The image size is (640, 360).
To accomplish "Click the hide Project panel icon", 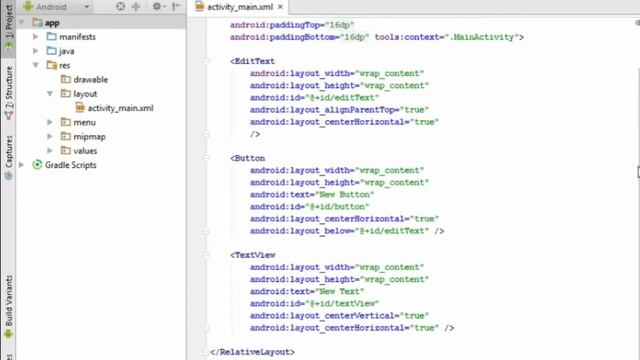I will pyautogui.click(x=176, y=6).
